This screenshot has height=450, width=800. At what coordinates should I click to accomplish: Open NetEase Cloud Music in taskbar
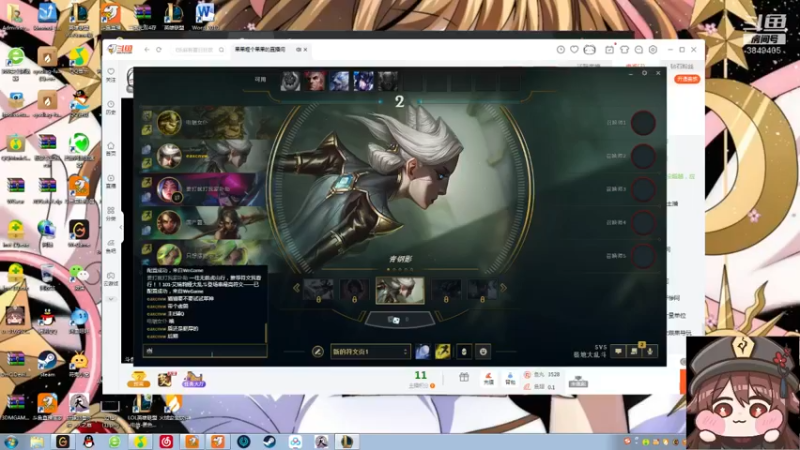coord(166,441)
